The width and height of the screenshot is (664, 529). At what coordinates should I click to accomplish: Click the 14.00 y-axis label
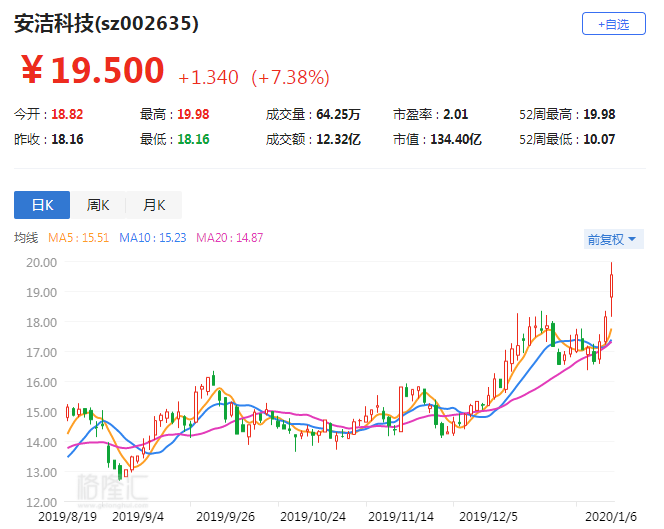42,443
